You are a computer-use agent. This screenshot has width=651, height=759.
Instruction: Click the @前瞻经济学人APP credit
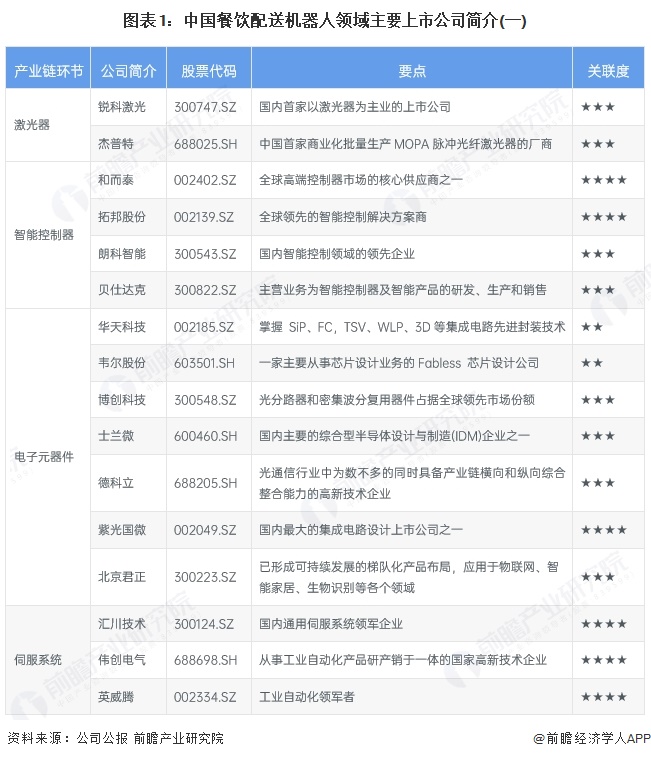pyautogui.click(x=591, y=739)
